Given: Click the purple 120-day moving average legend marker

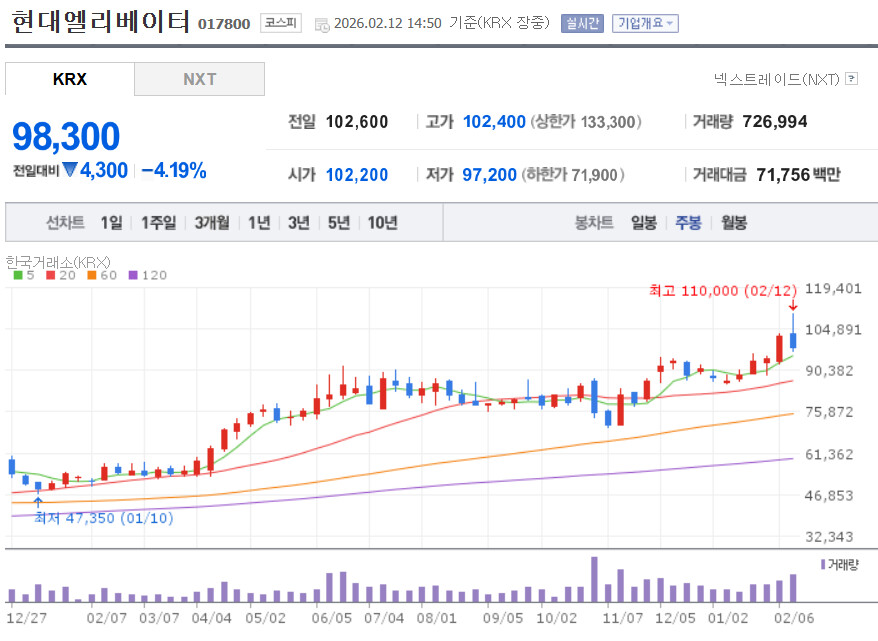Looking at the screenshot, I should [133, 275].
